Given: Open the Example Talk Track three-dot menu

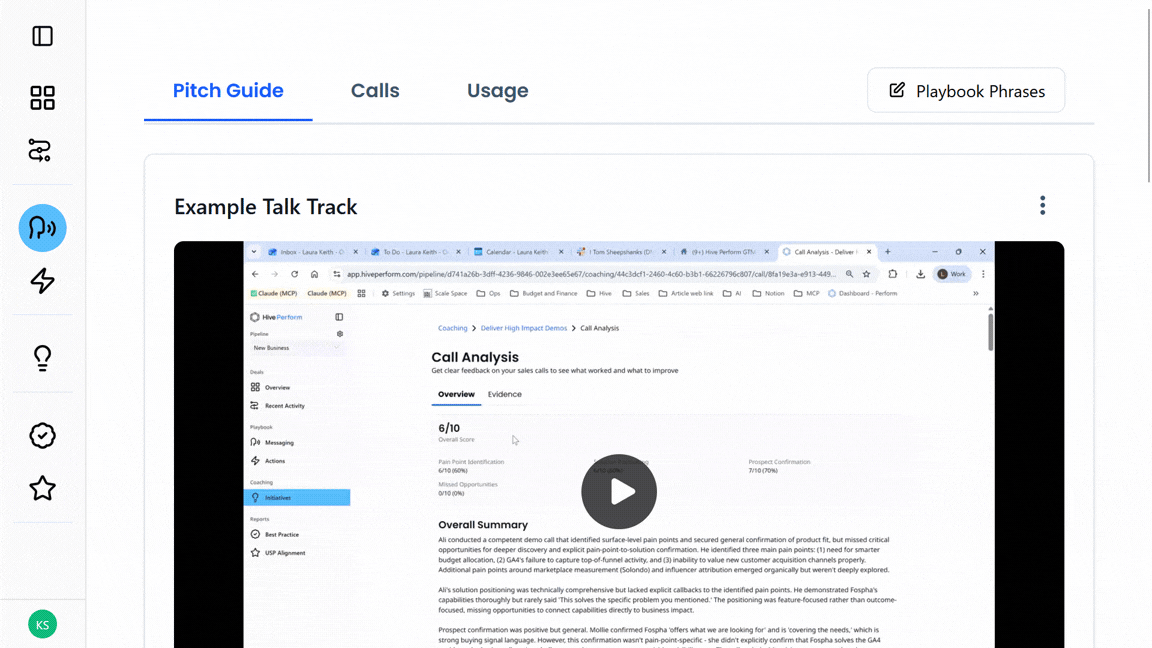Looking at the screenshot, I should (x=1042, y=205).
